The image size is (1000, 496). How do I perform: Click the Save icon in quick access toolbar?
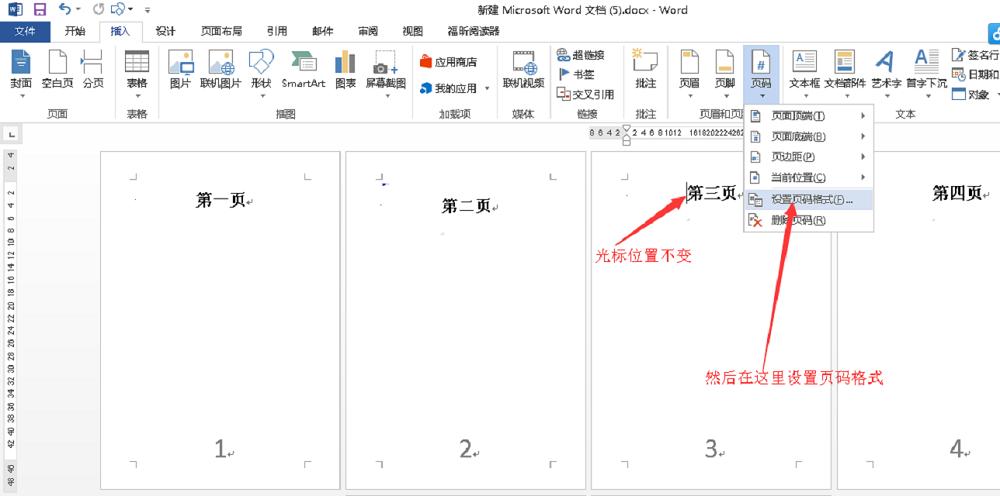(40, 9)
